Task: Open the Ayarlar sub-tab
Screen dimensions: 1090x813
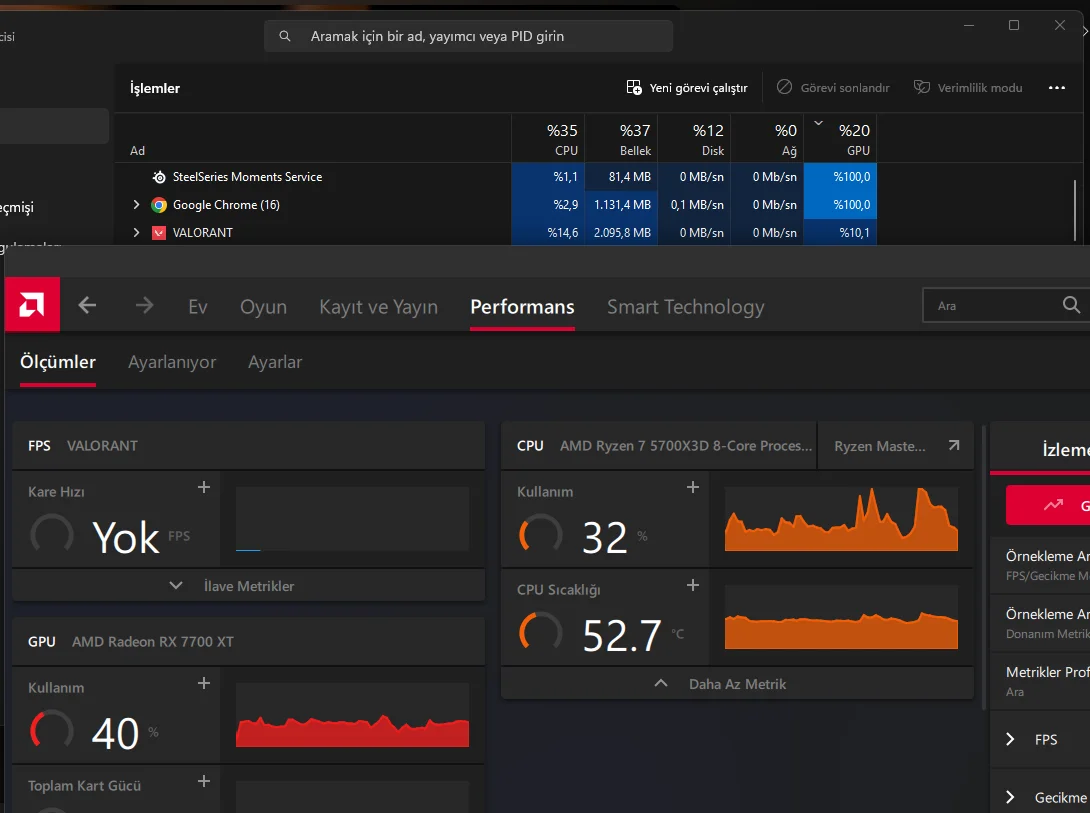Action: pos(275,362)
